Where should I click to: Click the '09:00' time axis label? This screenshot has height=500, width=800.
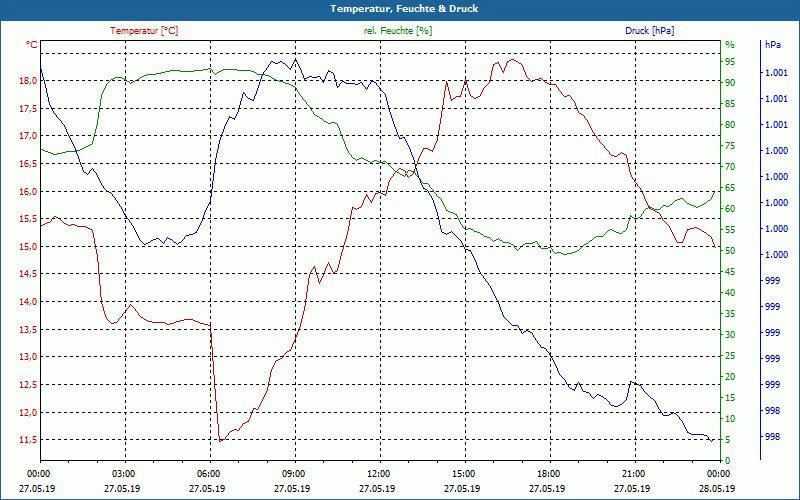293,474
